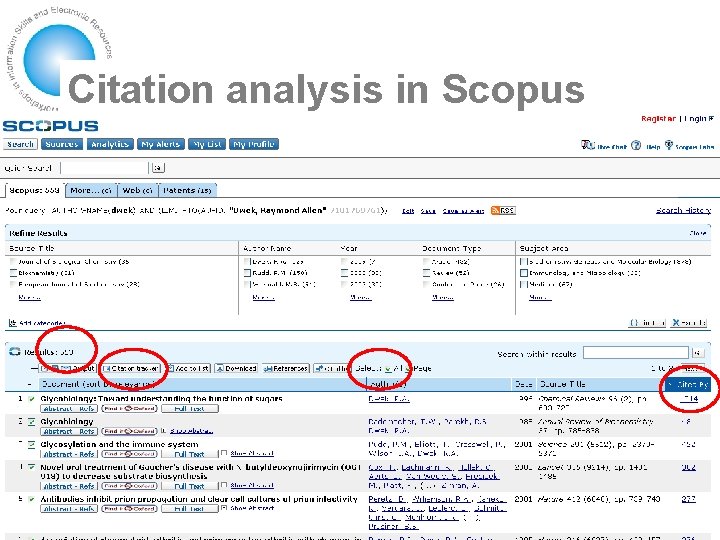Click the Edit query link
This screenshot has width=720, height=540.
pyautogui.click(x=407, y=211)
